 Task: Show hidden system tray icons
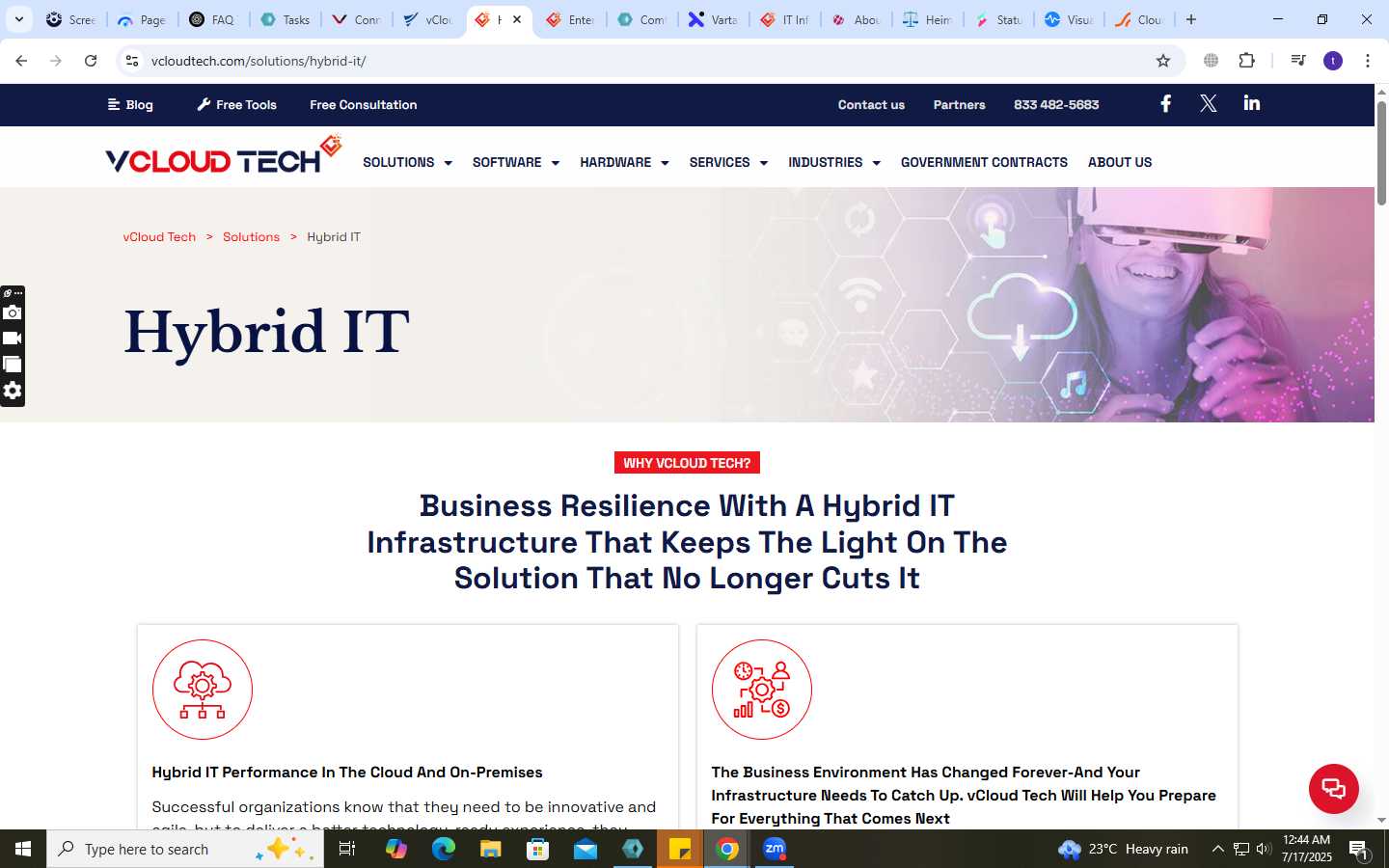[x=1217, y=849]
